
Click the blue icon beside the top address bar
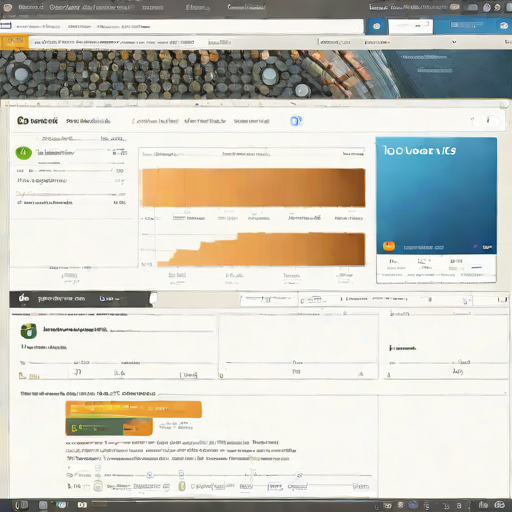pyautogui.click(x=377, y=26)
